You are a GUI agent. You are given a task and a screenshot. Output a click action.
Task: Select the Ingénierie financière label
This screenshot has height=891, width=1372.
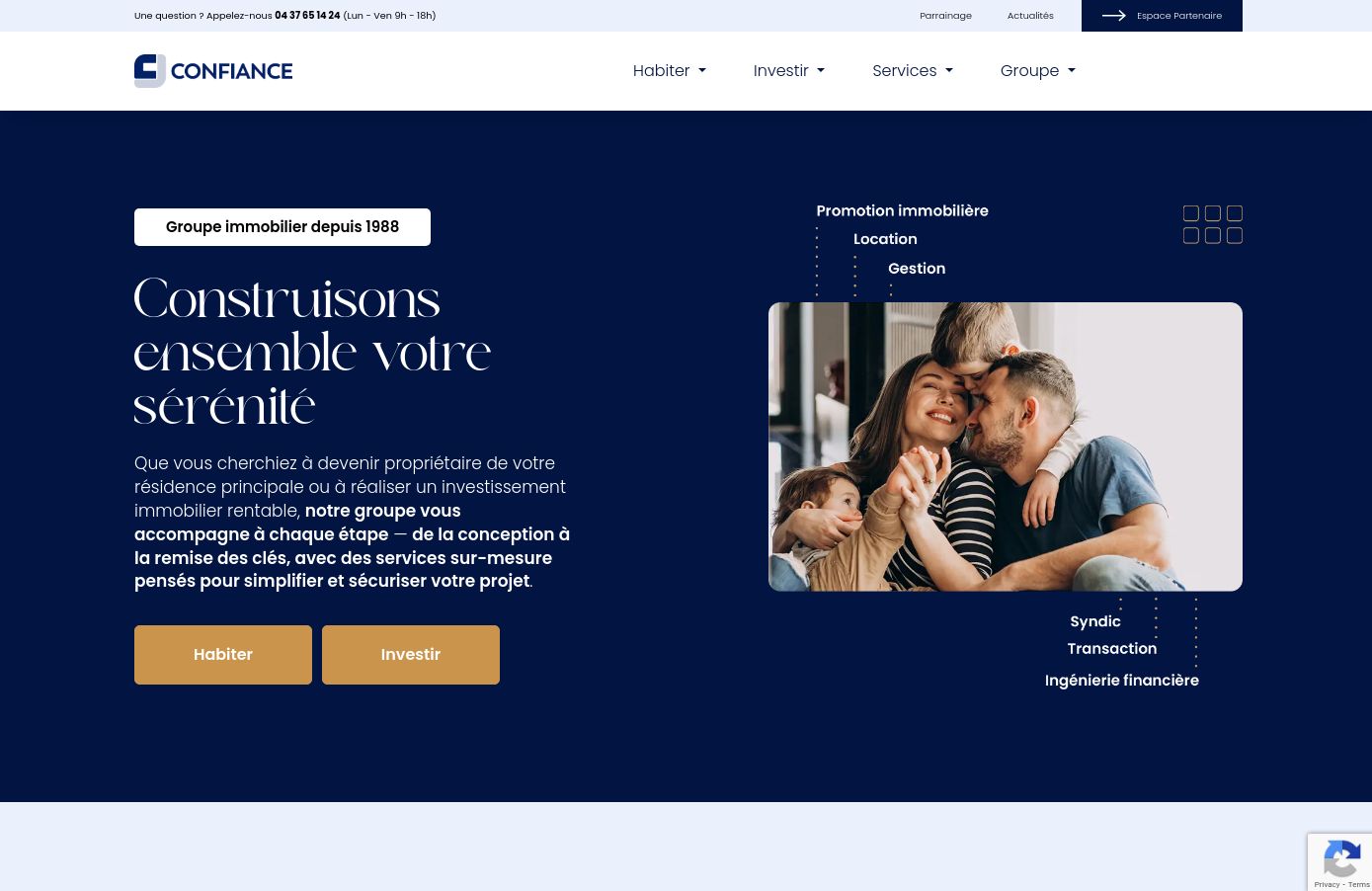[1122, 681]
